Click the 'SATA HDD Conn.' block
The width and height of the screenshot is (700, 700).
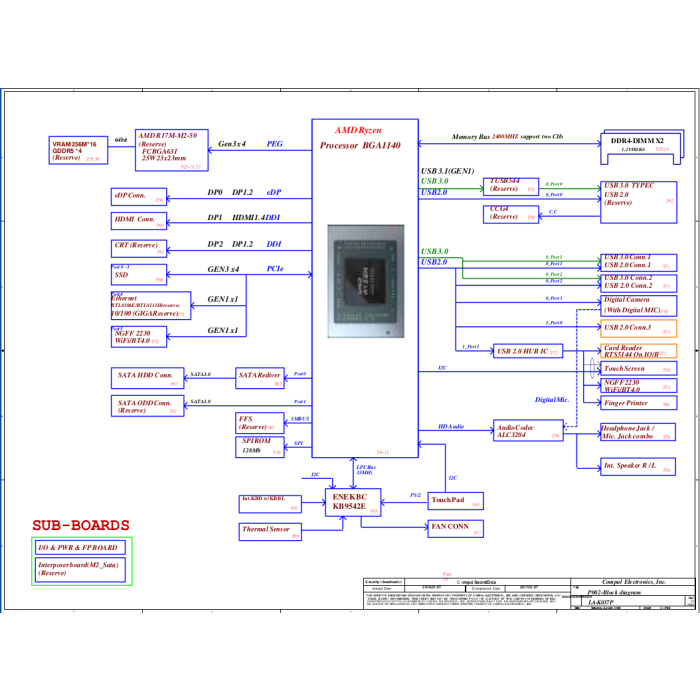tap(147, 378)
